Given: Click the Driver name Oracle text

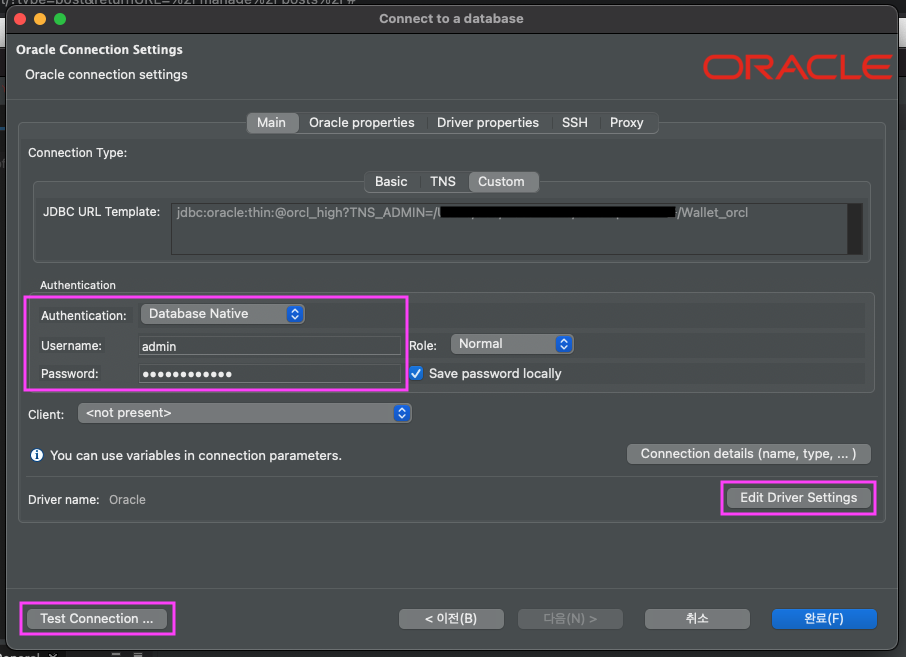Looking at the screenshot, I should click(x=127, y=500).
